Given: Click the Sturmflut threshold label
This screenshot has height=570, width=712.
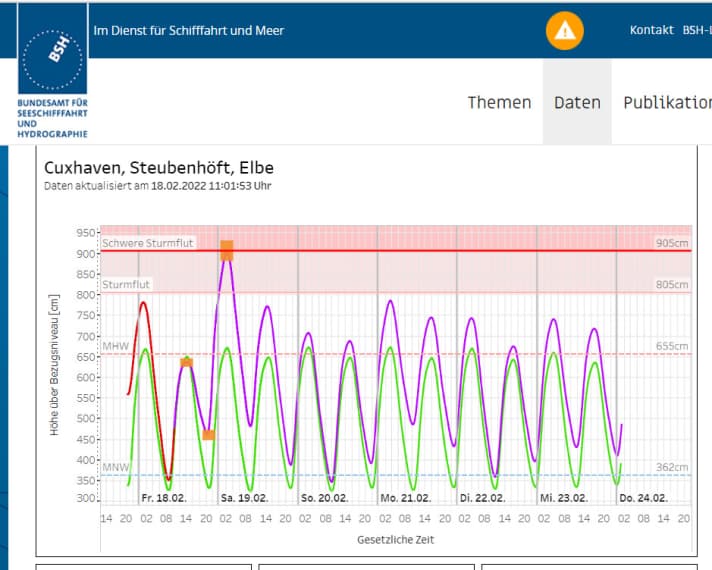Looking at the screenshot, I should click(x=126, y=285).
